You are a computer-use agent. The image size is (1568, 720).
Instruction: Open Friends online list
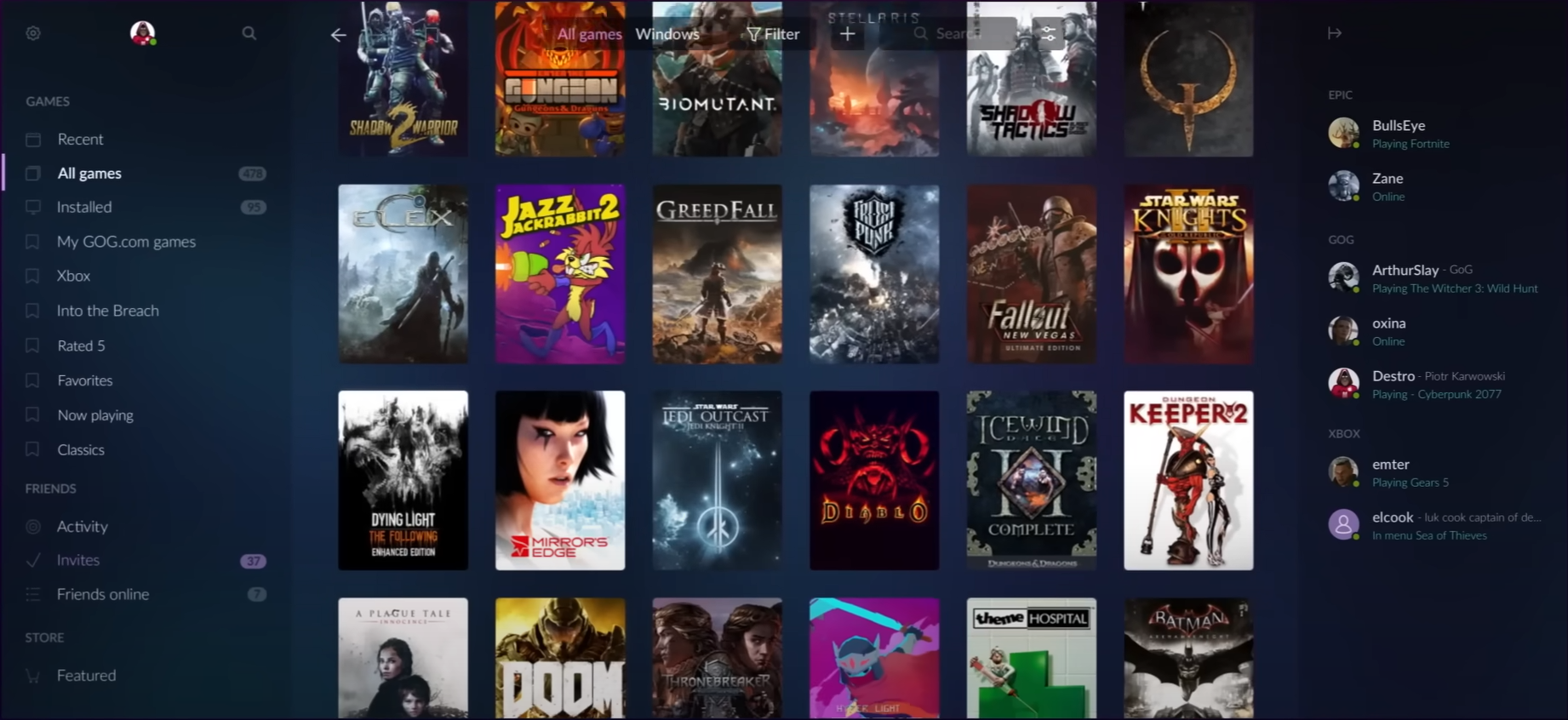(103, 594)
